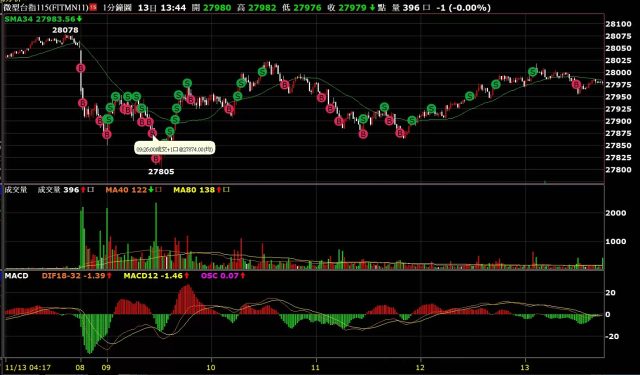Click the 28100 price axis label
This screenshot has height=375, width=640.
click(x=618, y=24)
